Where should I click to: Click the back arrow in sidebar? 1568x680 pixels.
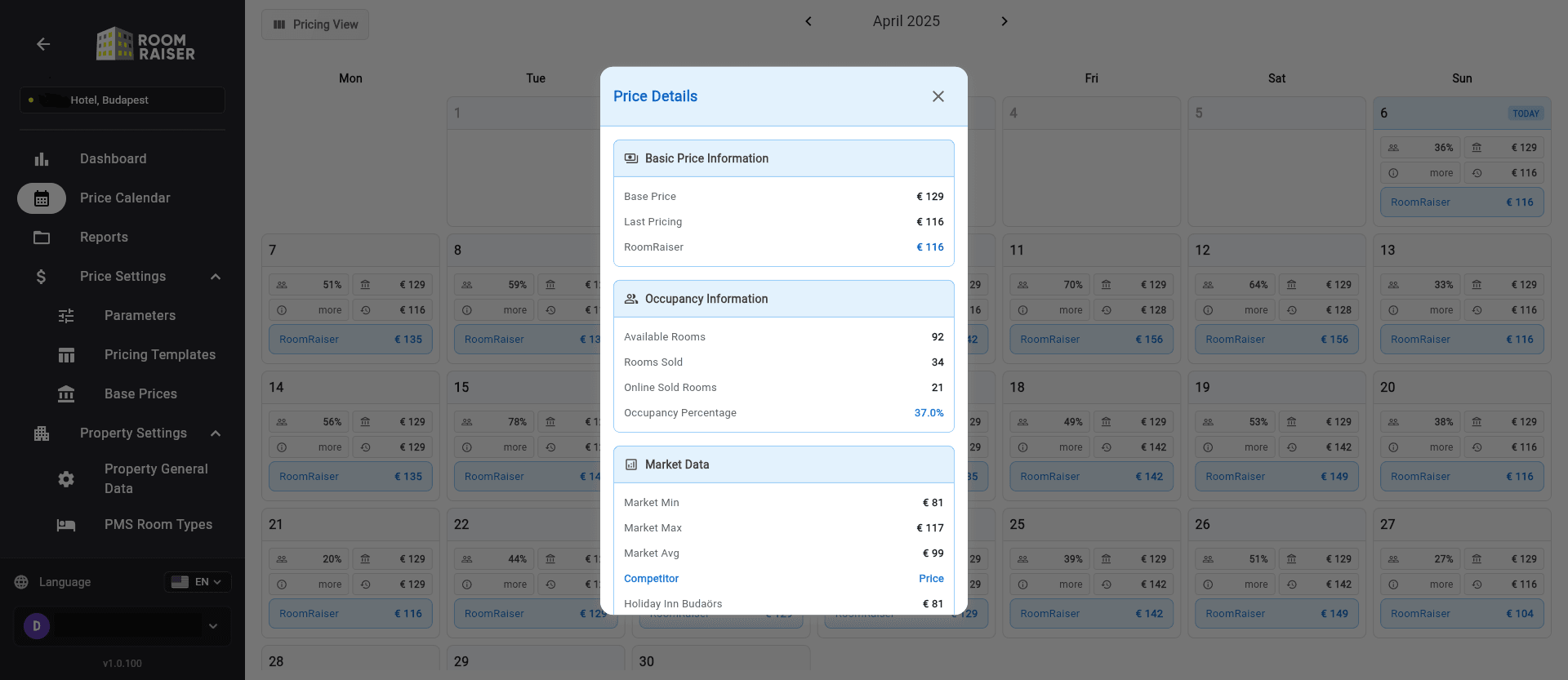[x=43, y=44]
